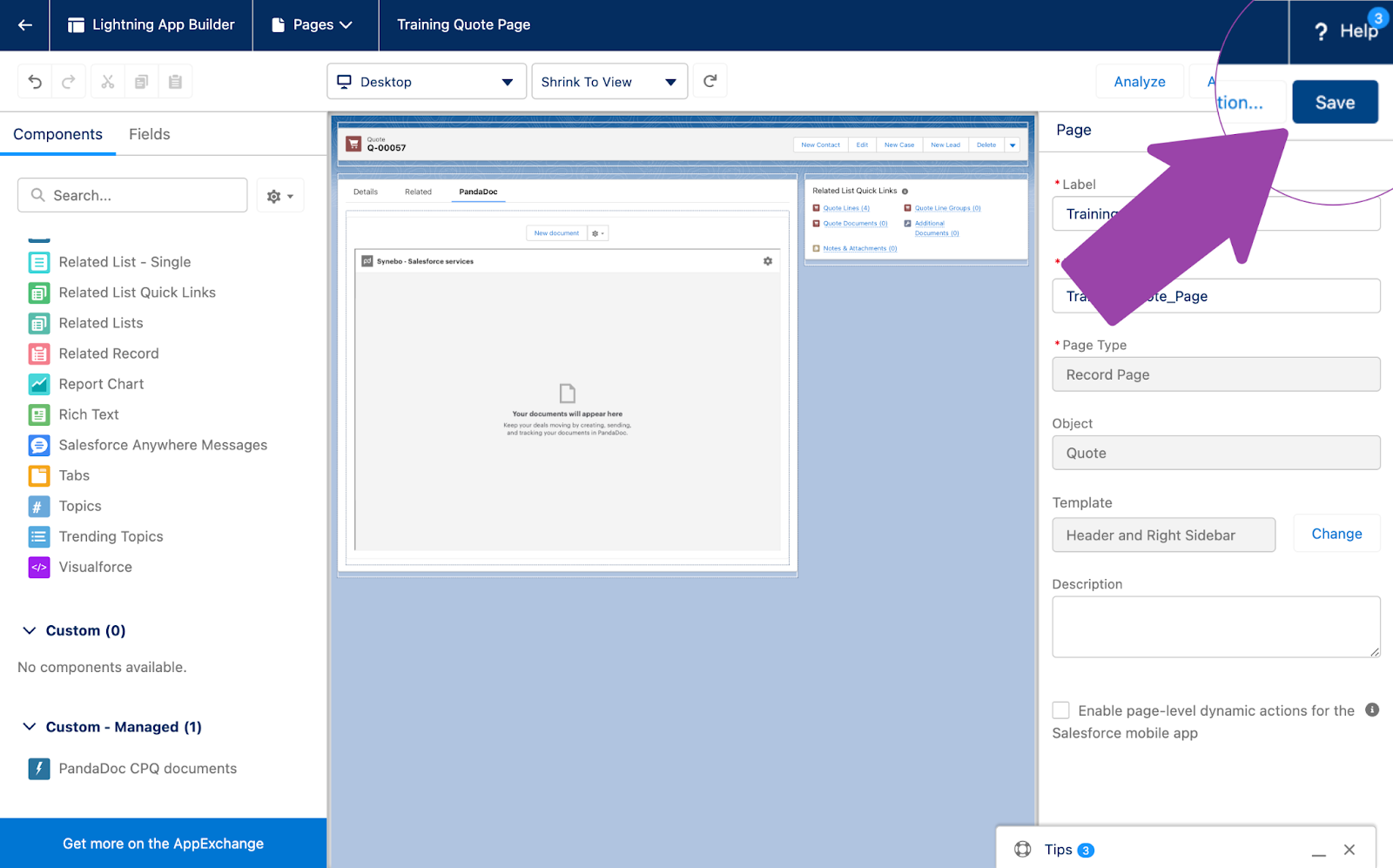
Task: Click the back arrow in header
Action: click(25, 25)
